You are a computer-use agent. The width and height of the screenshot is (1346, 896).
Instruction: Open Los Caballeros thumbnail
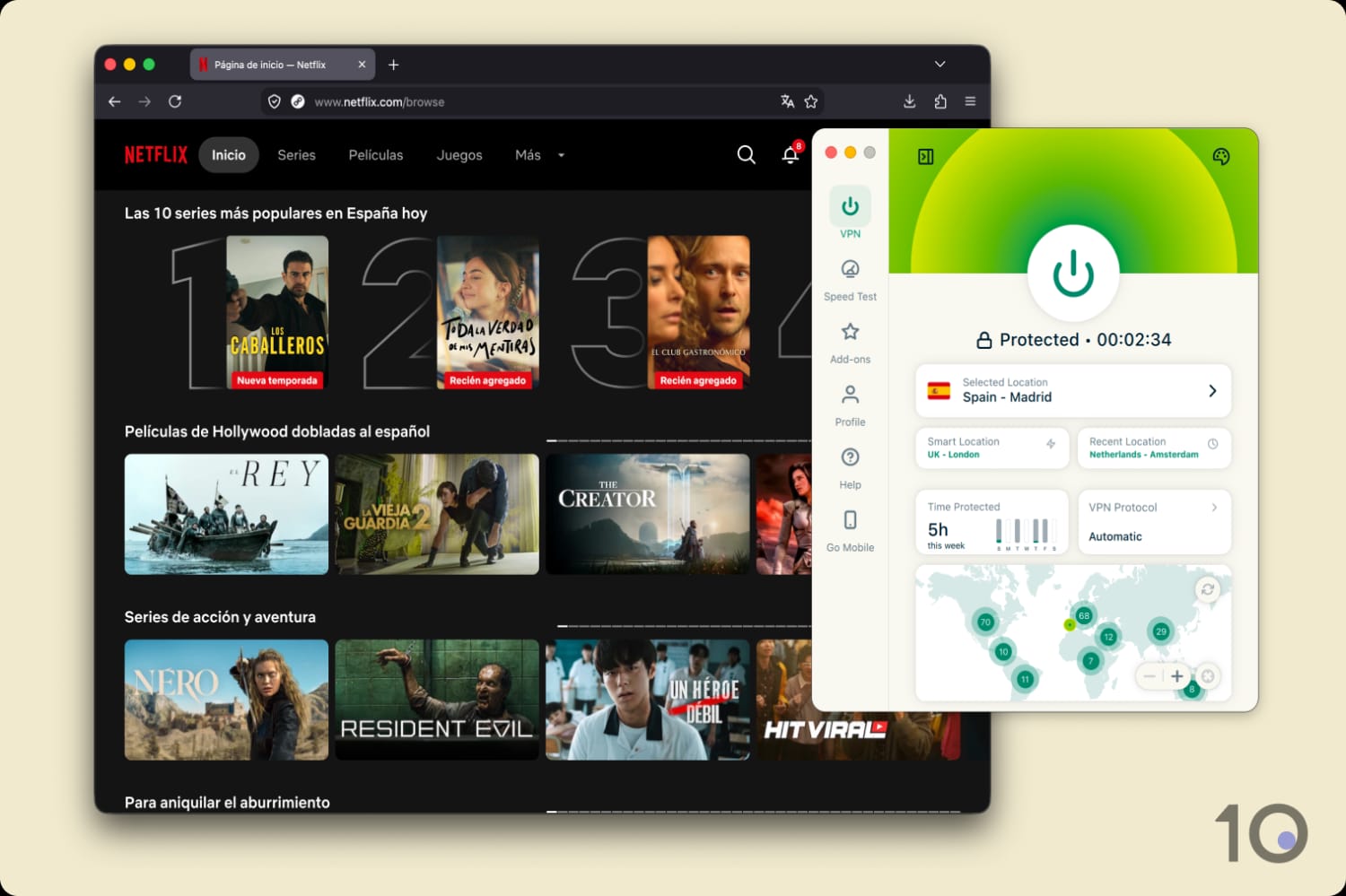pos(277,312)
